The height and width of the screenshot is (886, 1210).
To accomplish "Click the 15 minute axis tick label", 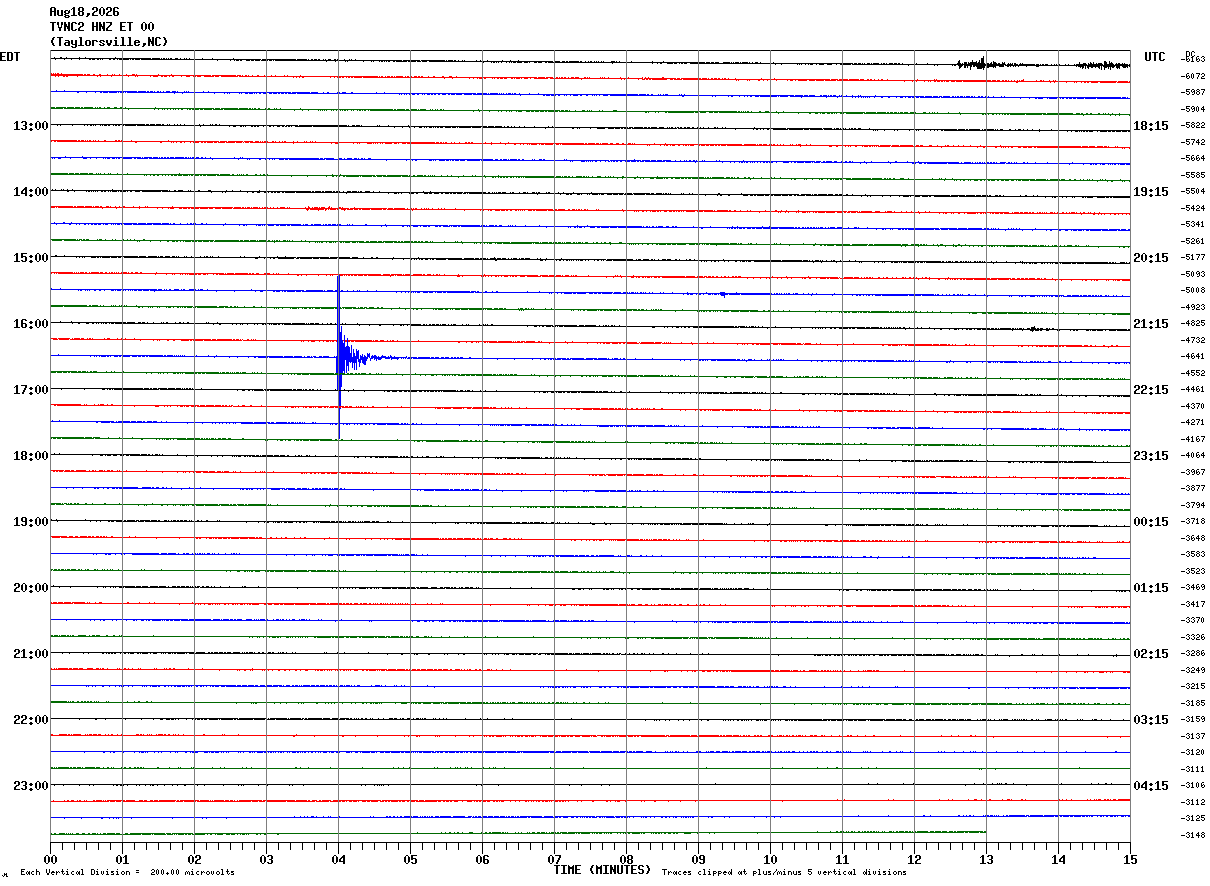I will coord(1130,859).
